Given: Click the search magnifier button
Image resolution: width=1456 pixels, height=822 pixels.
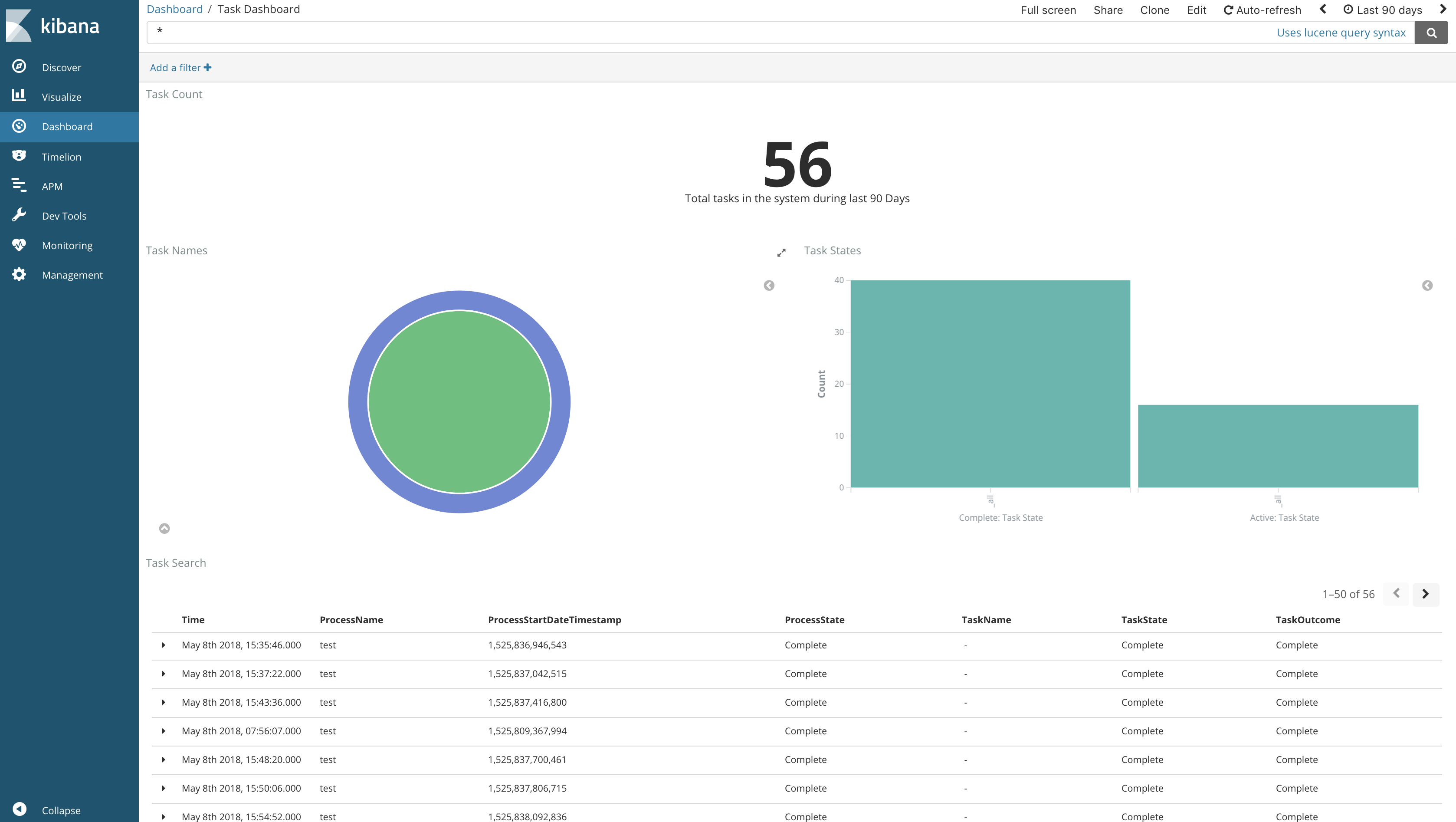Looking at the screenshot, I should point(1431,33).
